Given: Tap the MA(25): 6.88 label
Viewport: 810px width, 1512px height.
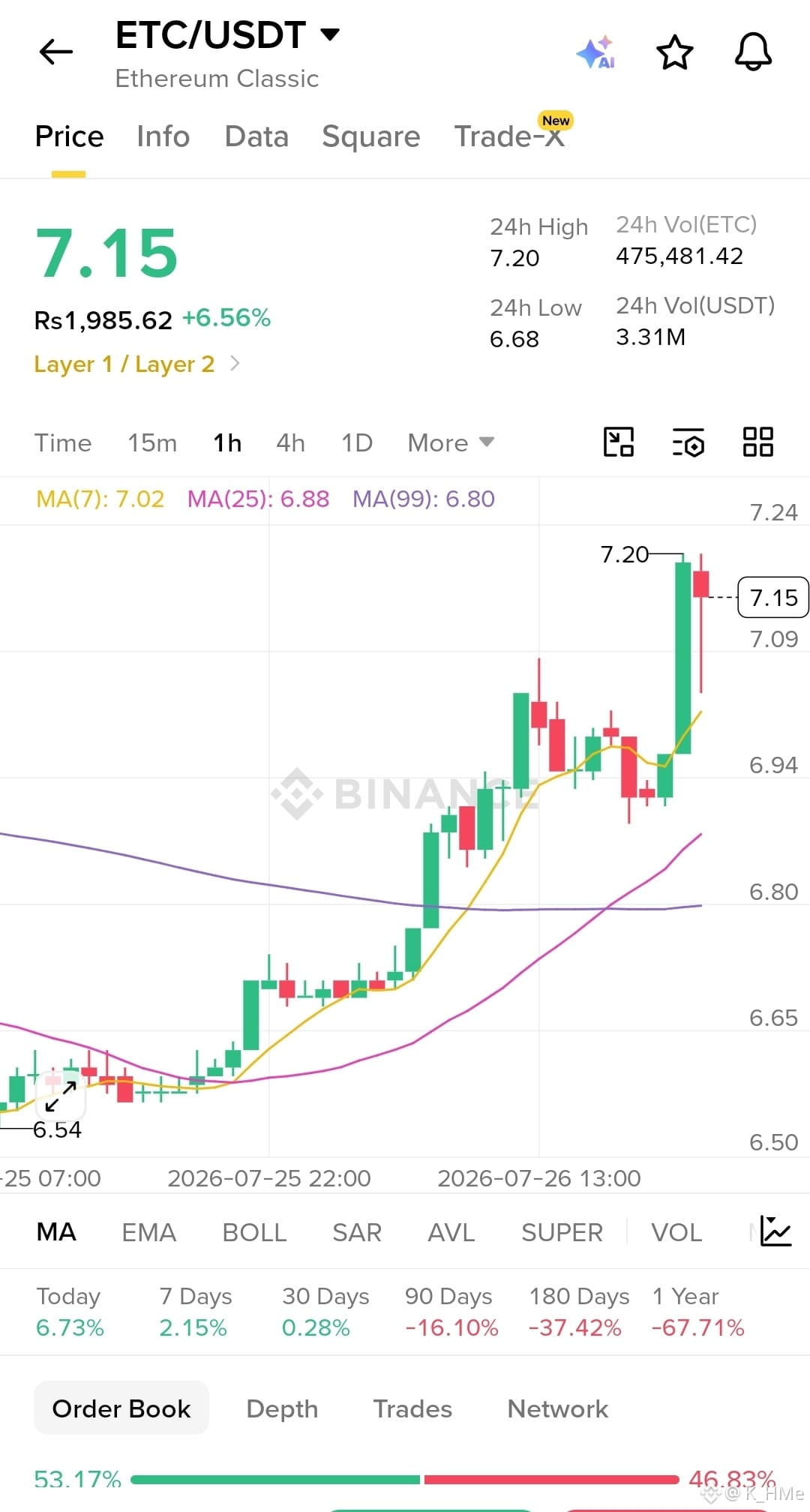Looking at the screenshot, I should tap(258, 499).
